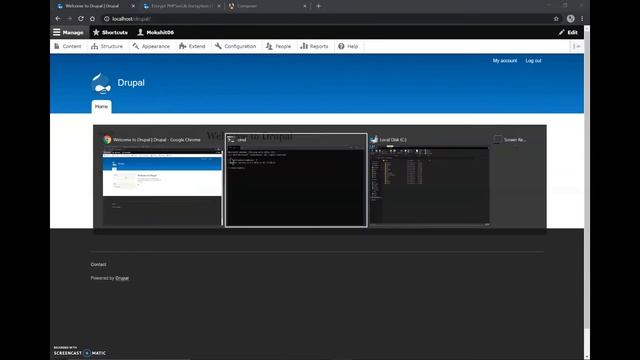Click the My account link

click(x=504, y=60)
